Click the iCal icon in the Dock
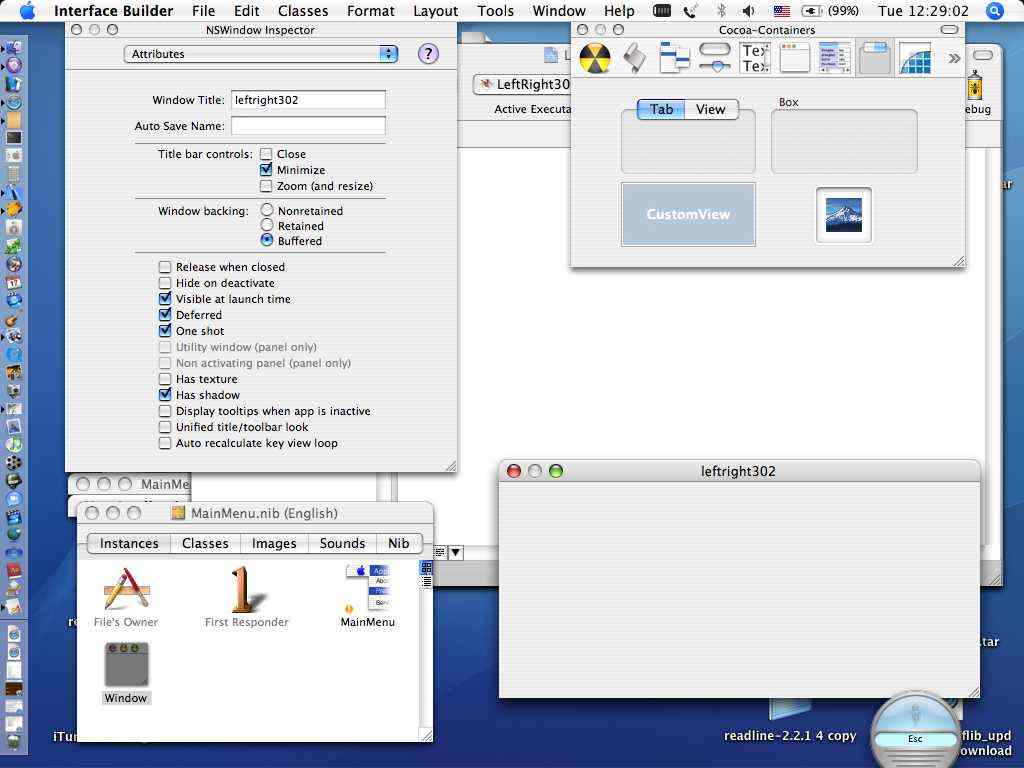 [x=14, y=283]
